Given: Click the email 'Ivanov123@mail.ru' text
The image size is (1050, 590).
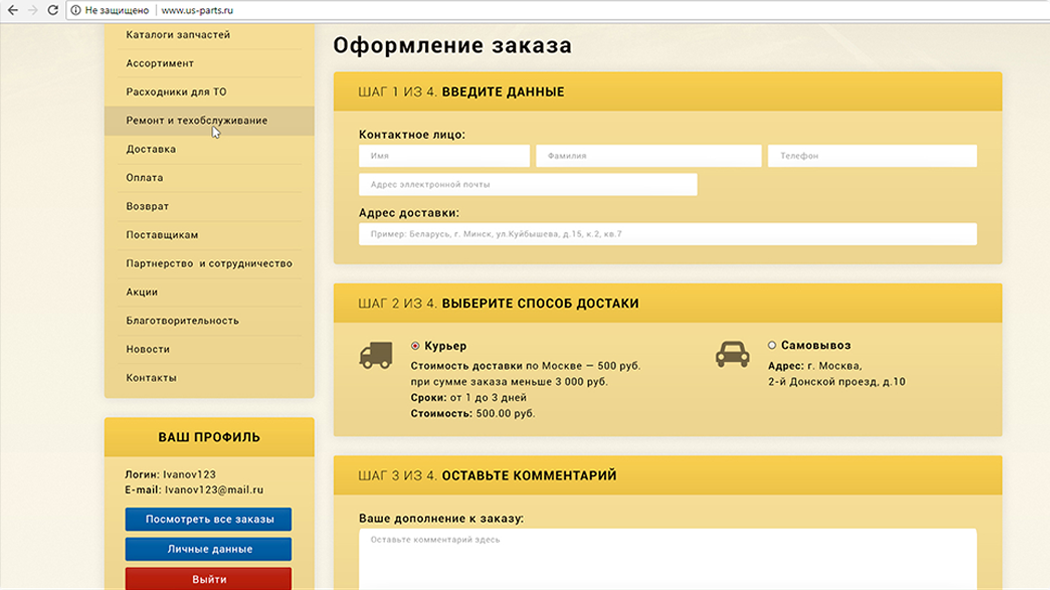Looking at the screenshot, I should tap(214, 490).
